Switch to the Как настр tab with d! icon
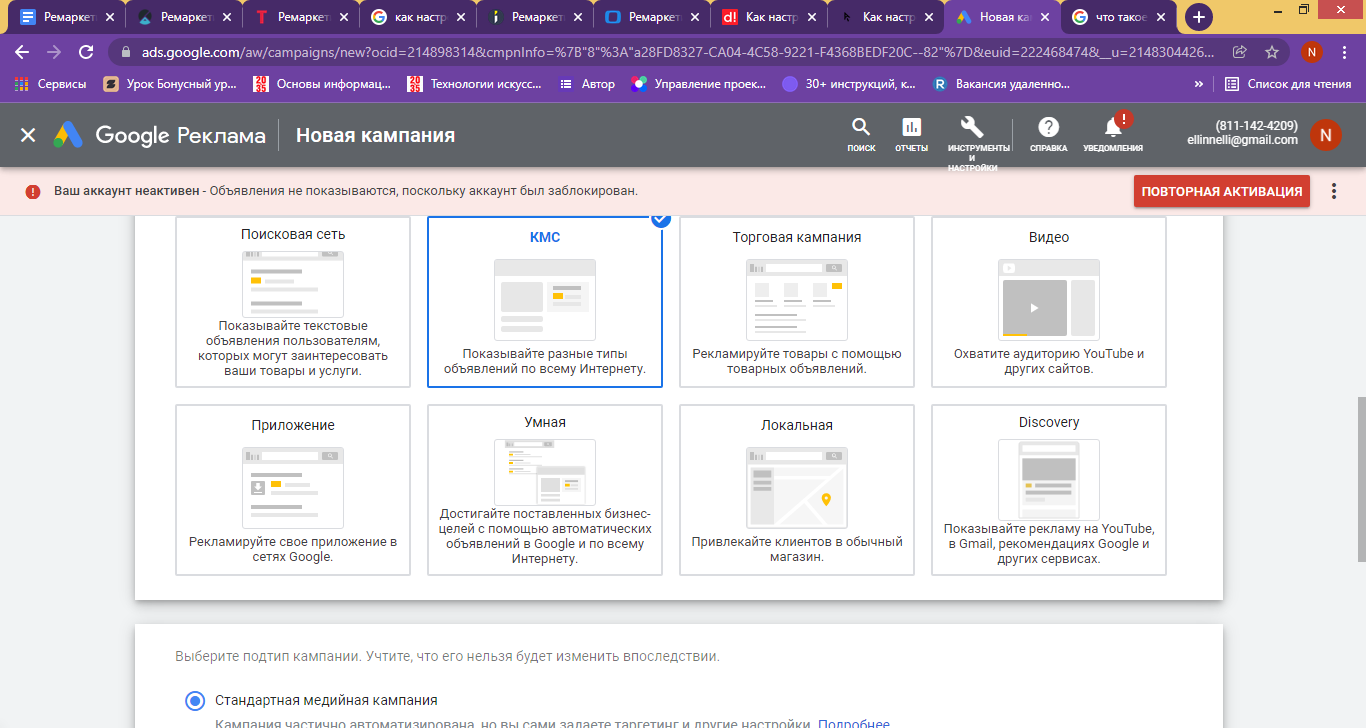The height and width of the screenshot is (728, 1366). [x=768, y=17]
